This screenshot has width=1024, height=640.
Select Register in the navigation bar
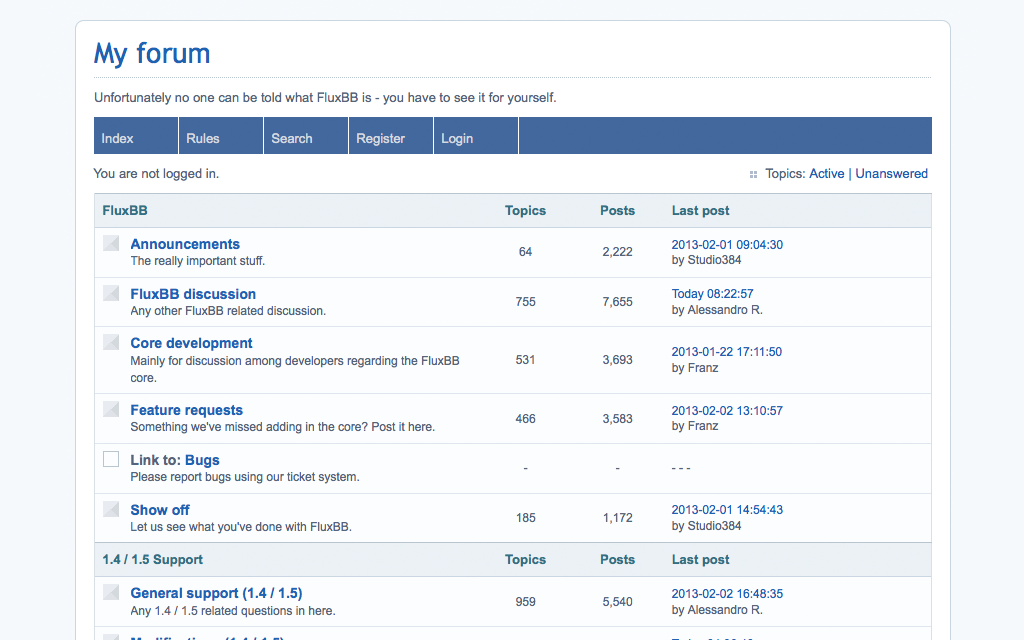[381, 138]
